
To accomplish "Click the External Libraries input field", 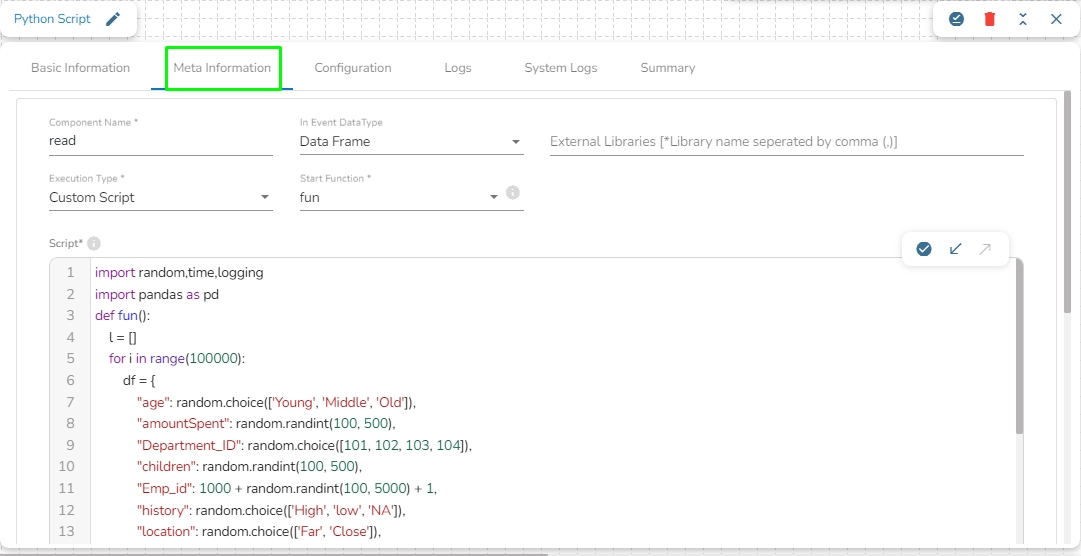I will click(786, 142).
